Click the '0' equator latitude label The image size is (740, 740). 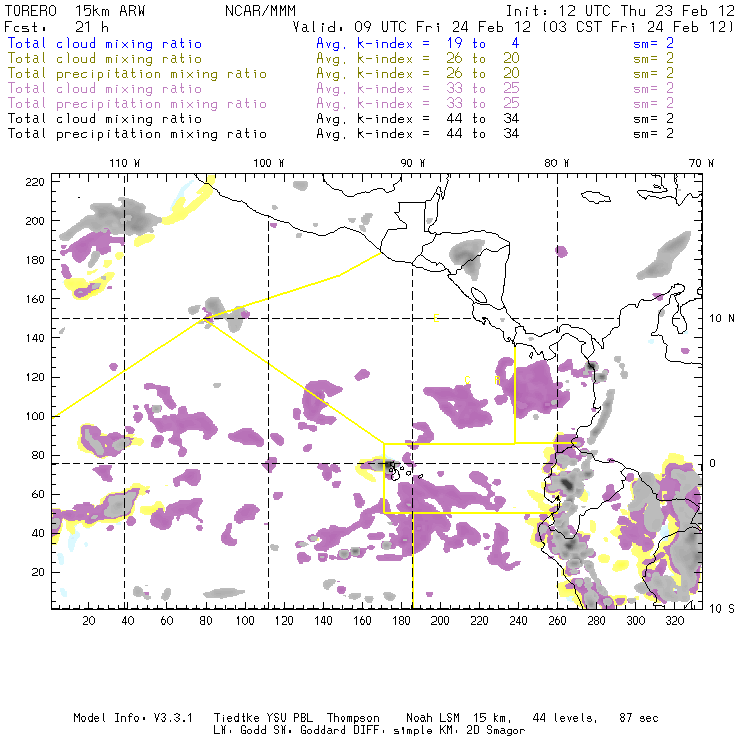pos(712,463)
